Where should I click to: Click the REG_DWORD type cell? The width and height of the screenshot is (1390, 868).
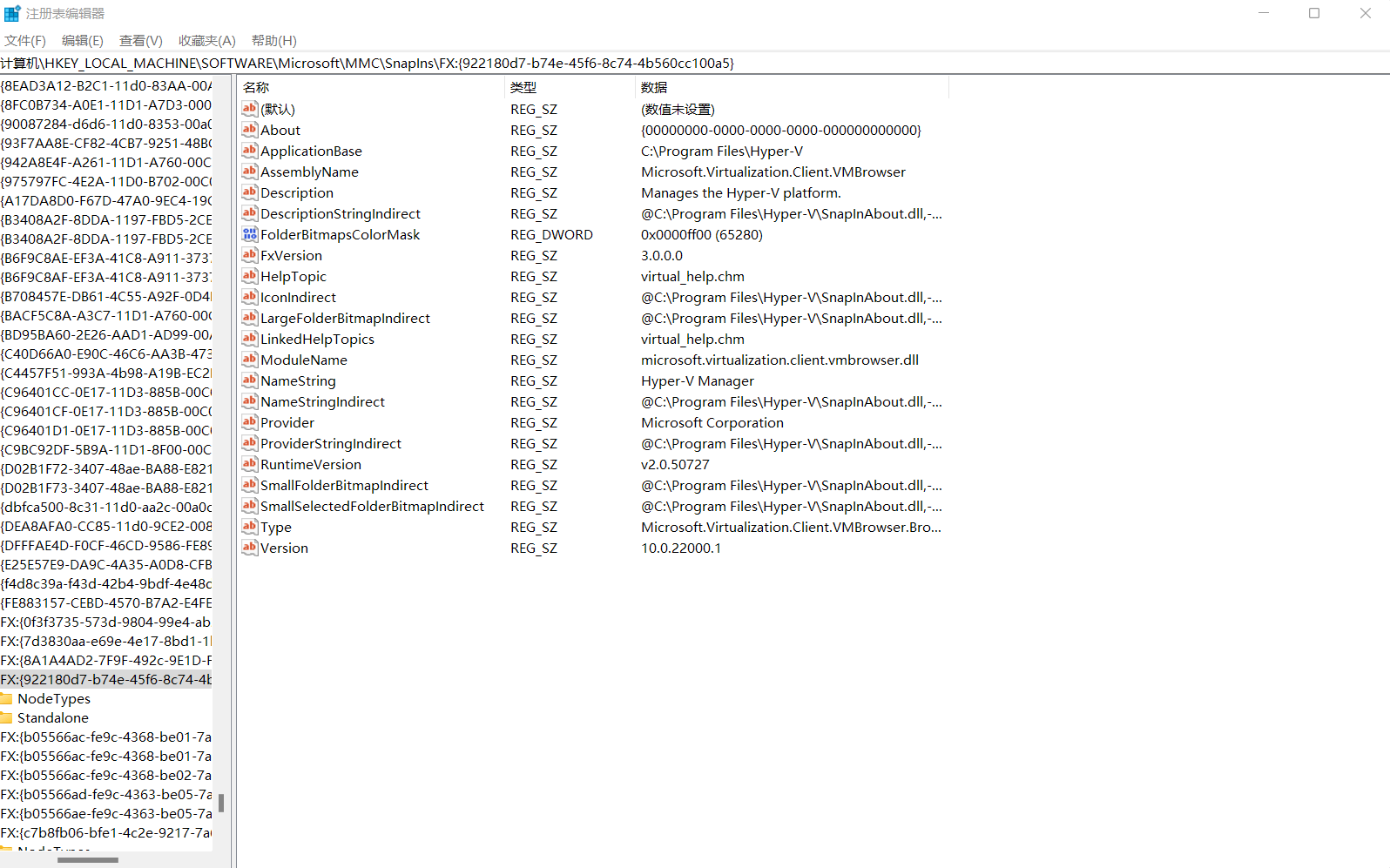click(x=551, y=235)
